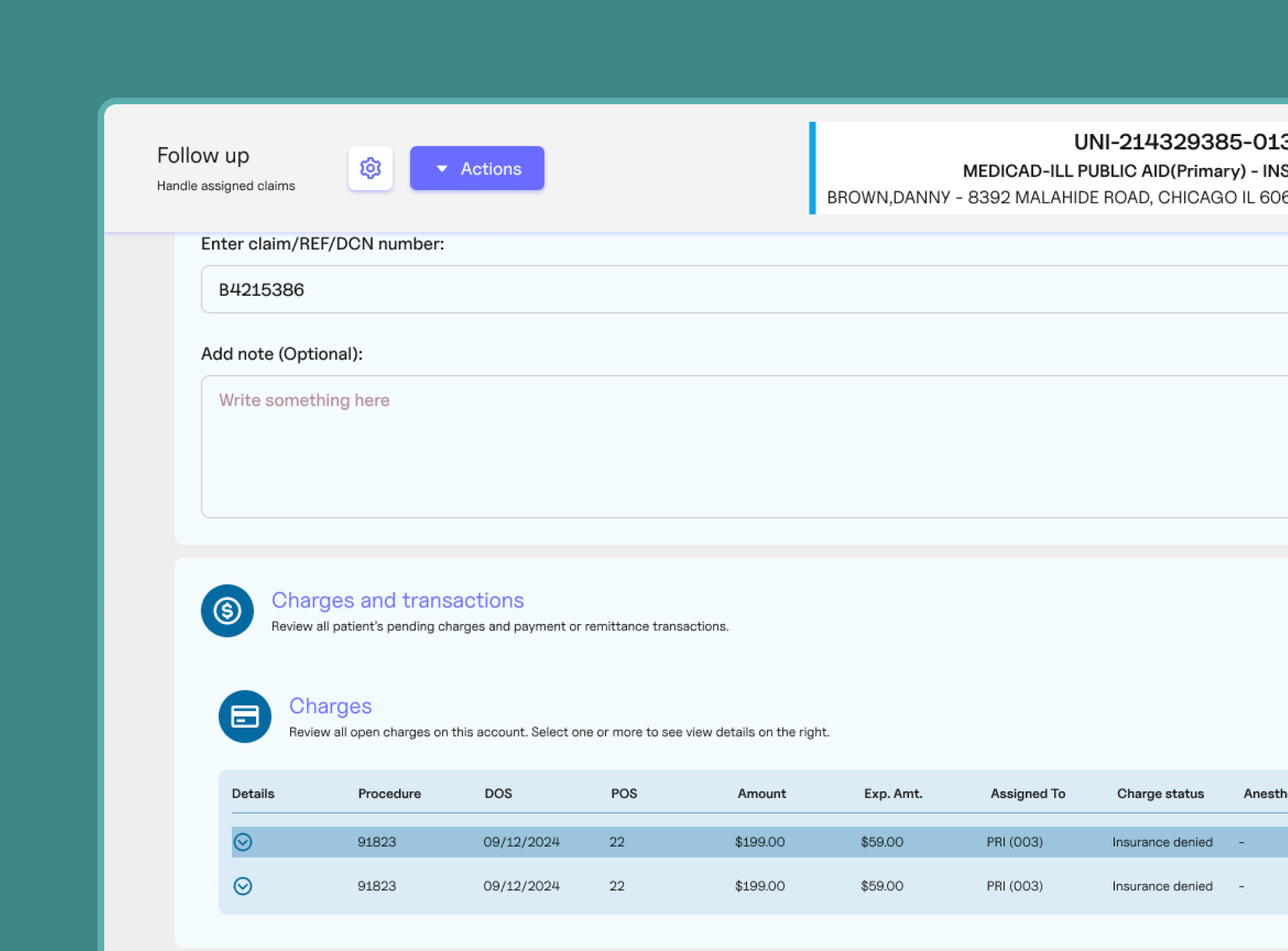Sort by DOS column header
The width and height of the screenshot is (1288, 951).
pos(498,793)
